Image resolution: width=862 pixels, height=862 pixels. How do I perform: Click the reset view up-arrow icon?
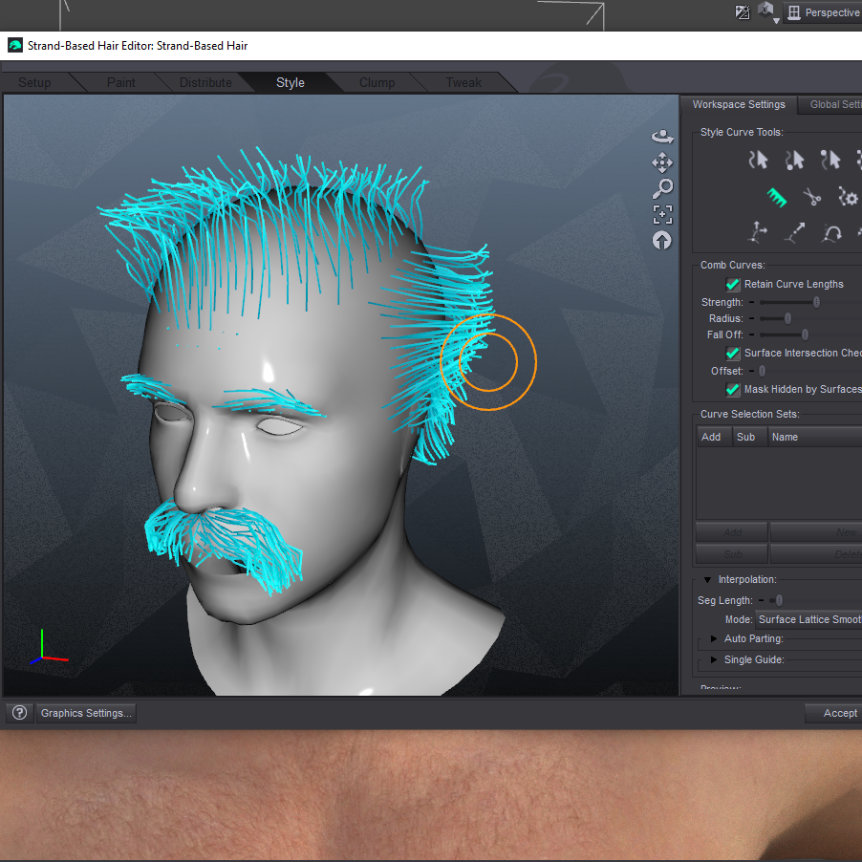click(x=662, y=240)
